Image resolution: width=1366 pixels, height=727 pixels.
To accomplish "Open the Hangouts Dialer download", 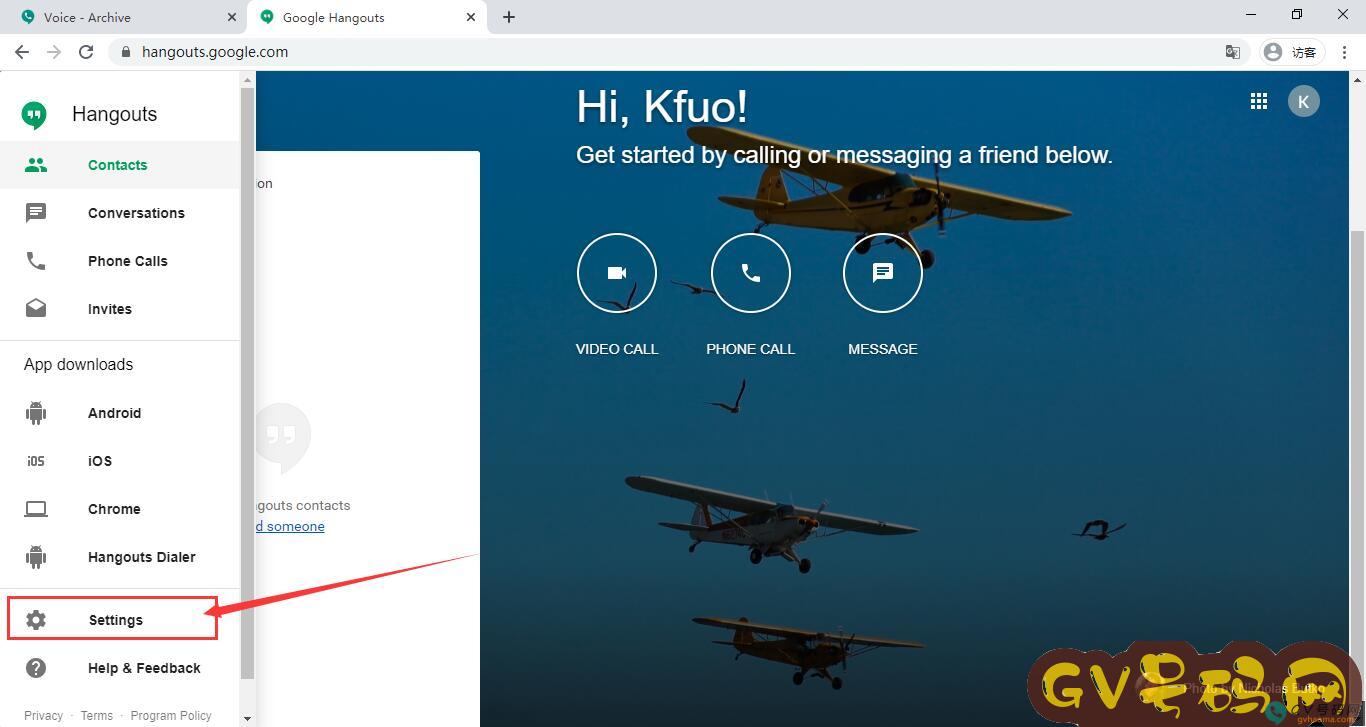I will [141, 557].
